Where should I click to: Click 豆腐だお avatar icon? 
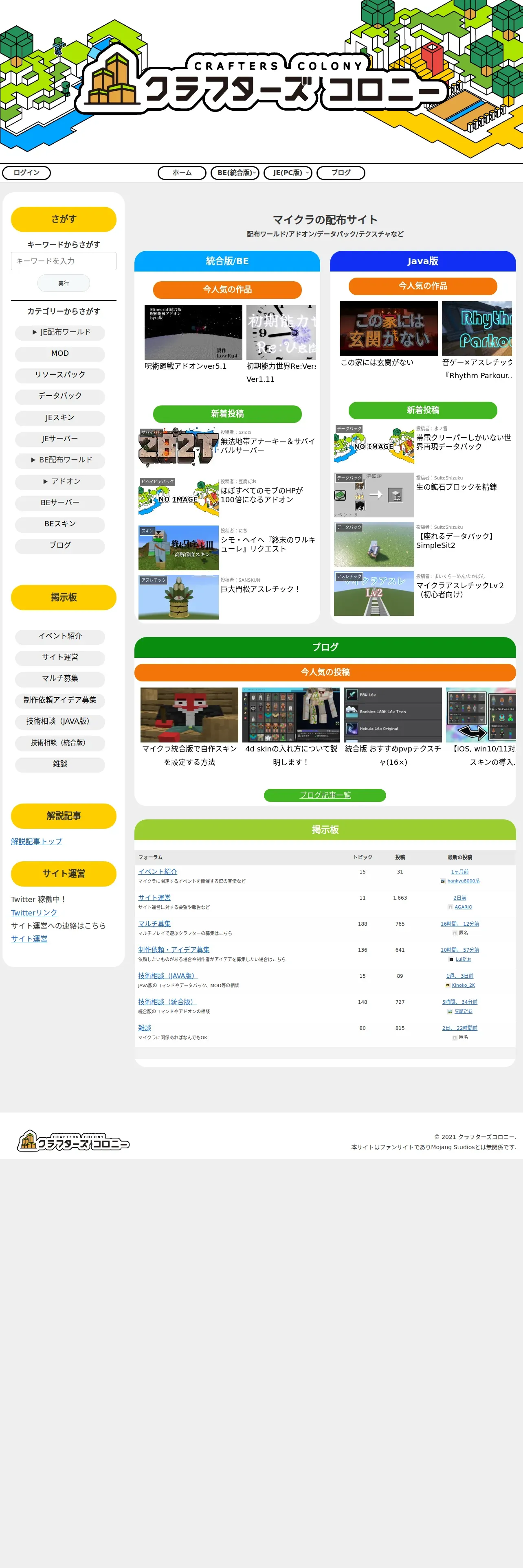pyautogui.click(x=450, y=1011)
